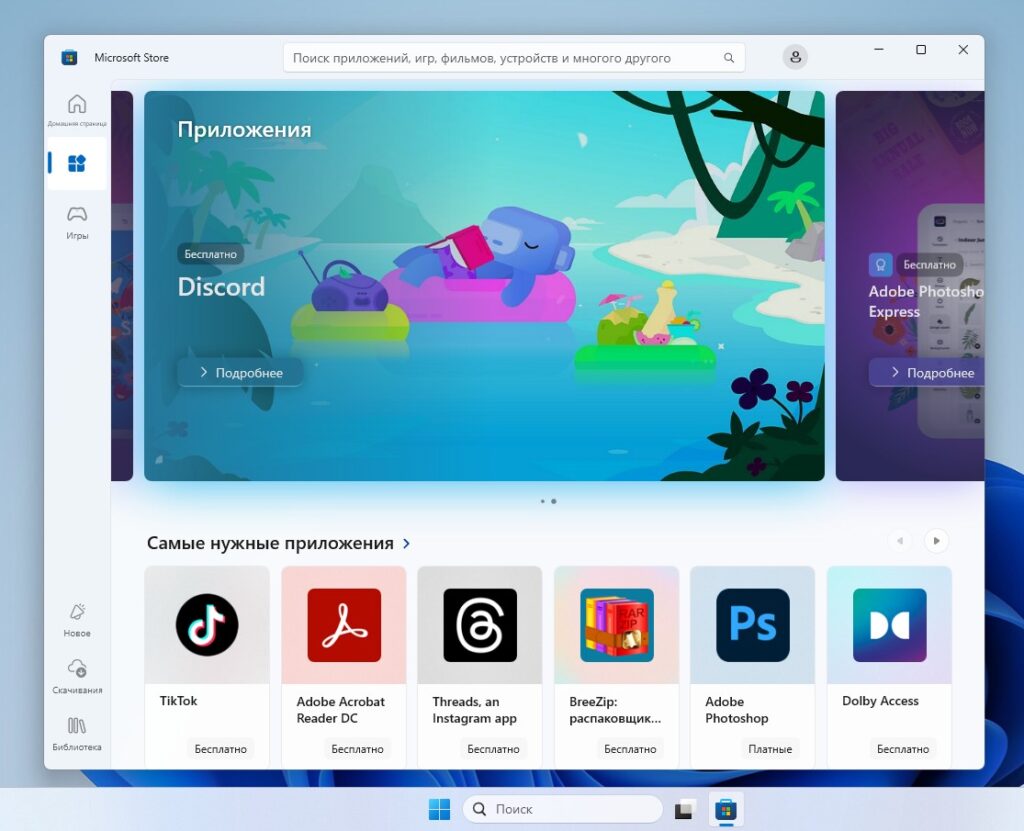
Task: Click the Adobe Photoshop card title
Action: click(737, 709)
